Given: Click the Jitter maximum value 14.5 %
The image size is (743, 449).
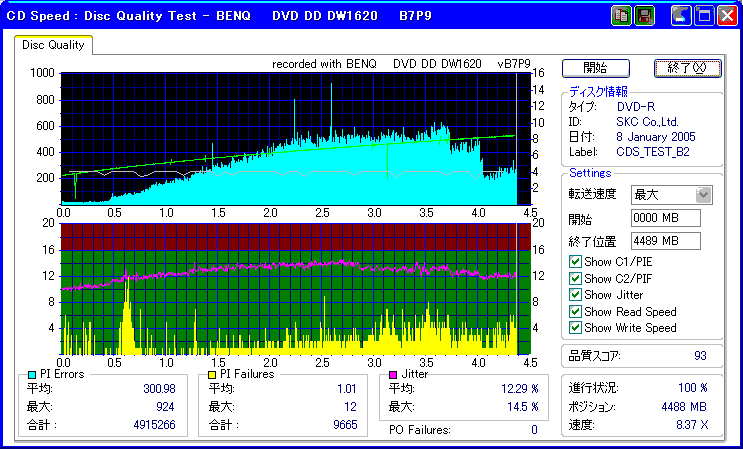Looking at the screenshot, I should pyautogui.click(x=523, y=407).
